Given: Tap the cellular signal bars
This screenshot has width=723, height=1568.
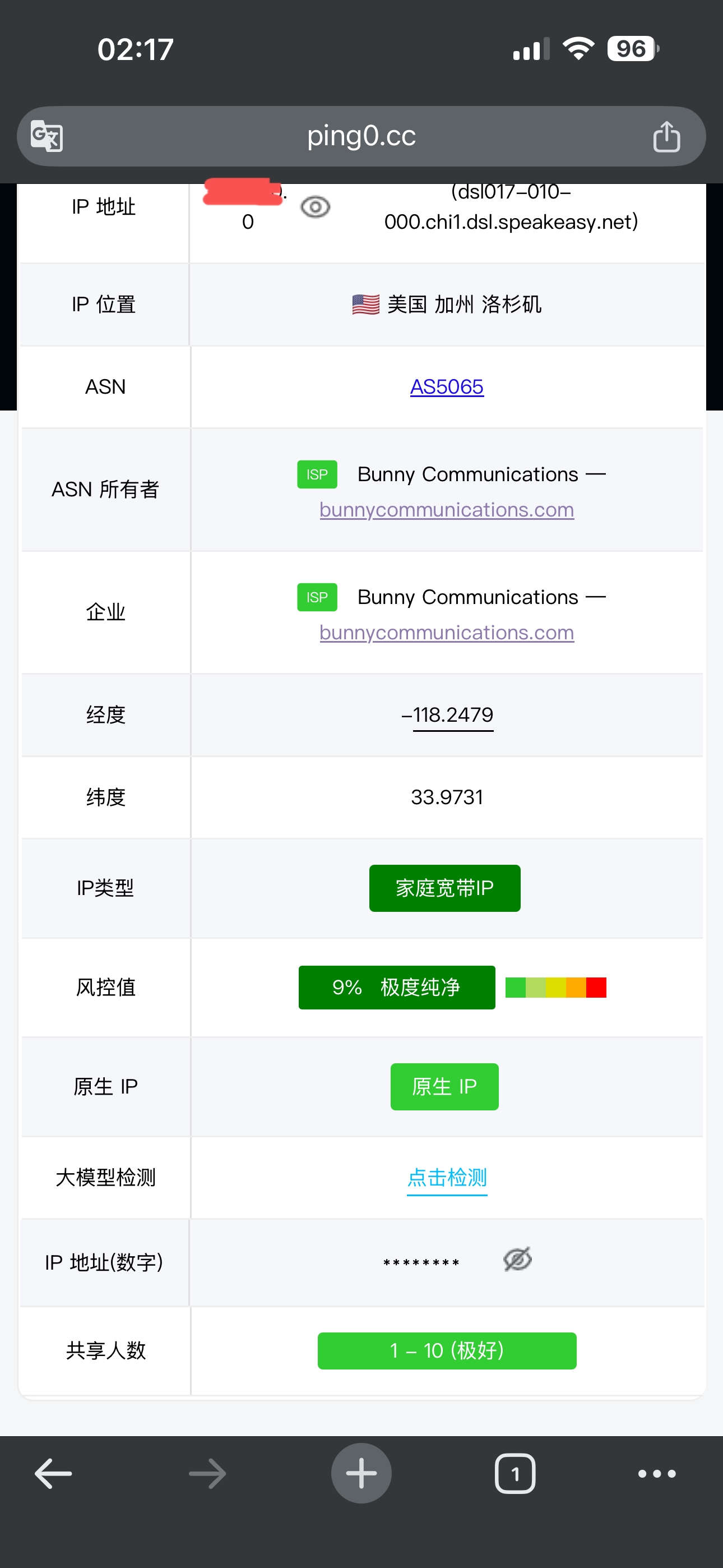Looking at the screenshot, I should pos(531,49).
